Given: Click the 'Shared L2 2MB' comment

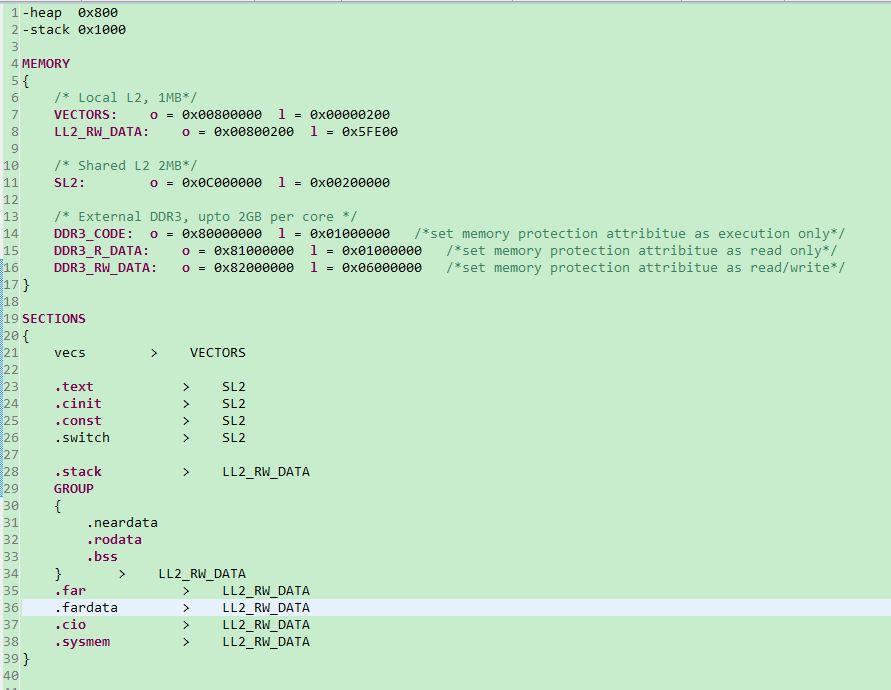Looking at the screenshot, I should click(126, 166).
